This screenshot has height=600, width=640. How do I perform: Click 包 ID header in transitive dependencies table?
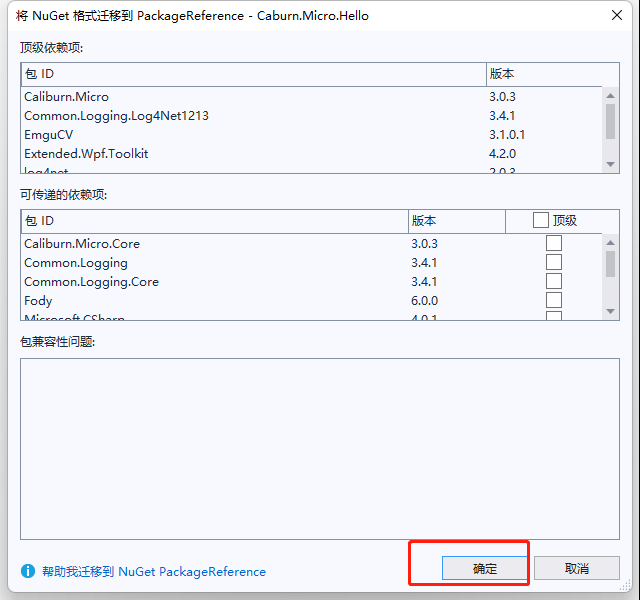[x=214, y=221]
